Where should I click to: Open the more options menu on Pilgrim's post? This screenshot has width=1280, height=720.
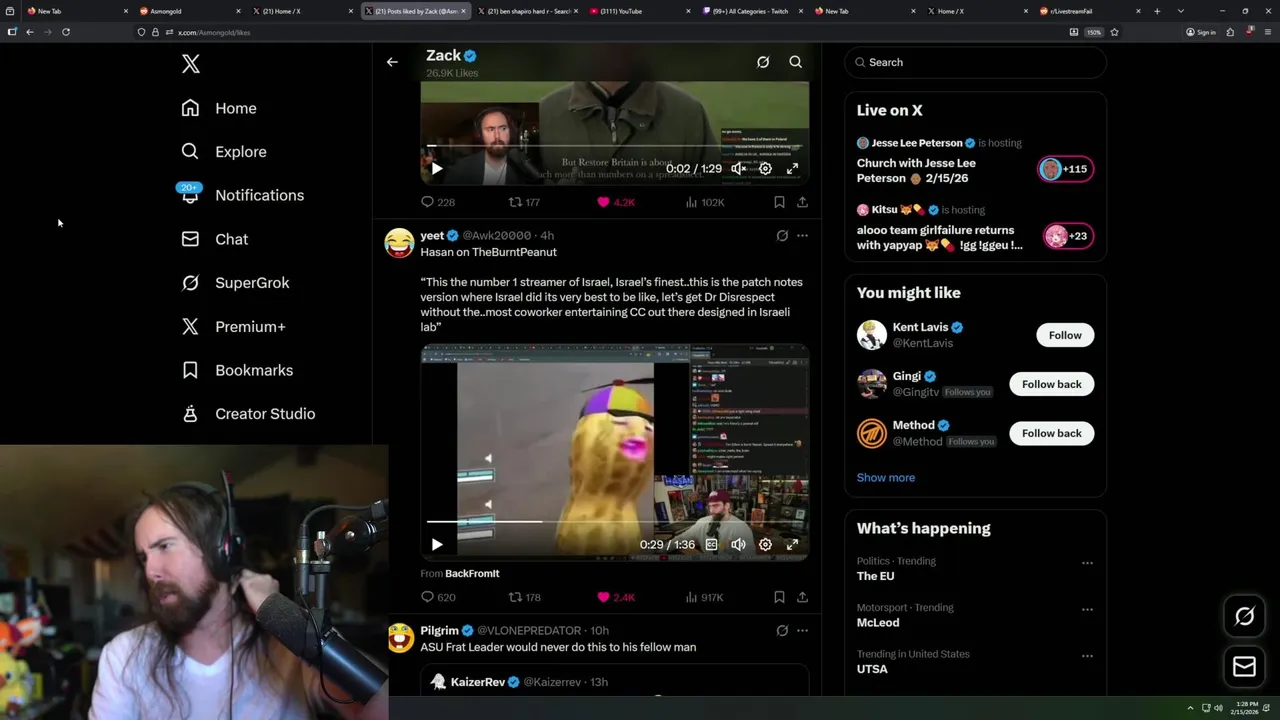coord(802,630)
